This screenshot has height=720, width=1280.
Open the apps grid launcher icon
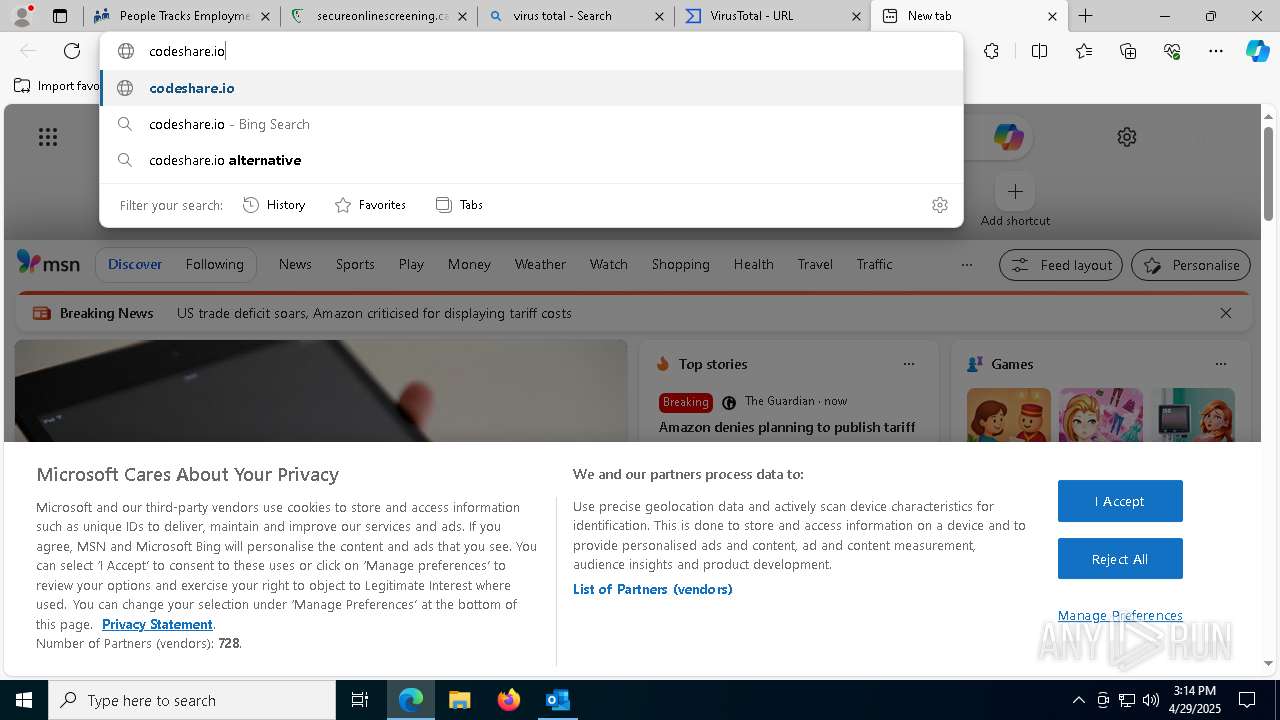(47, 137)
